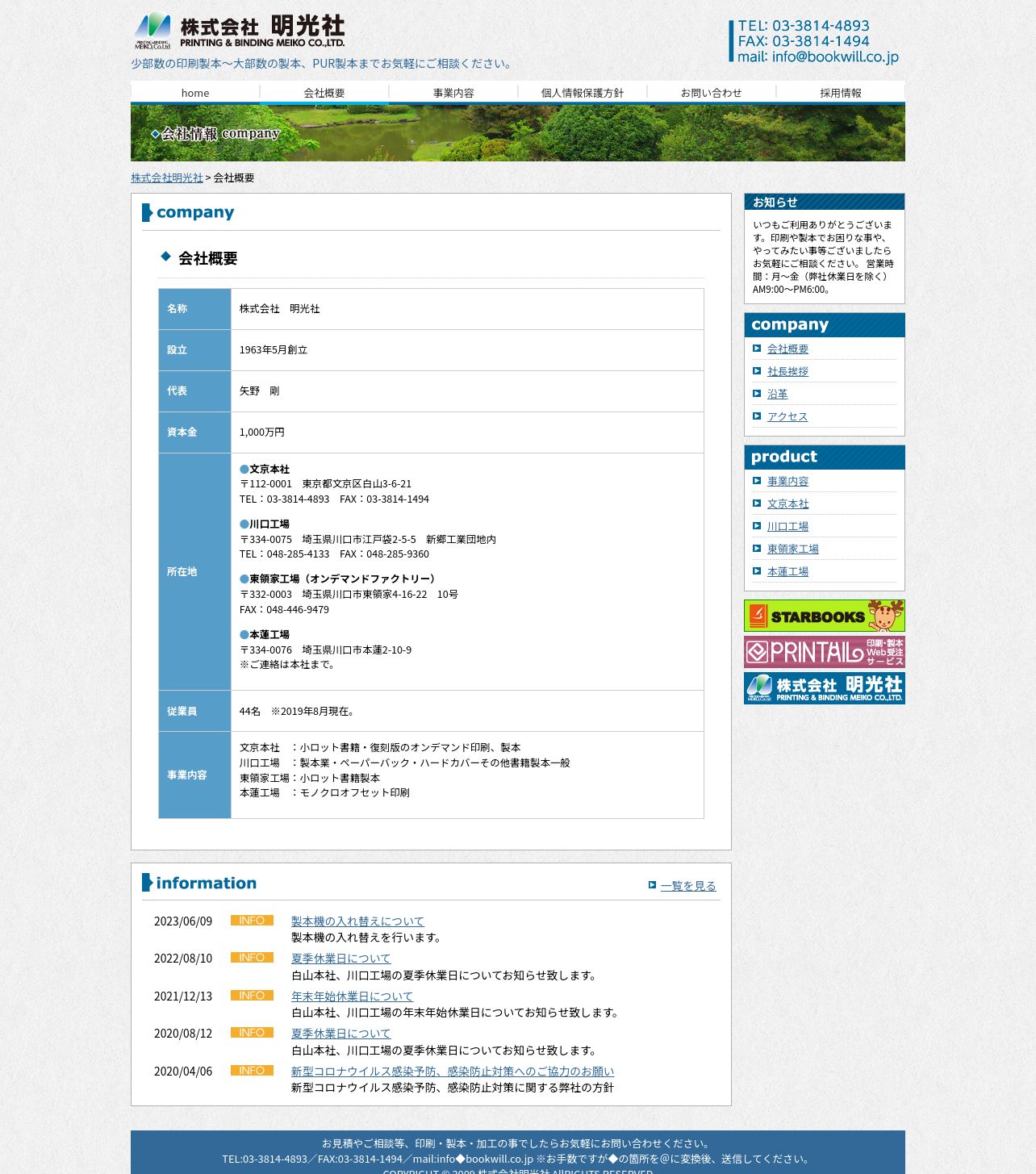Click the 会社情報 company banner image
This screenshot has width=1036, height=1174.
tap(518, 133)
